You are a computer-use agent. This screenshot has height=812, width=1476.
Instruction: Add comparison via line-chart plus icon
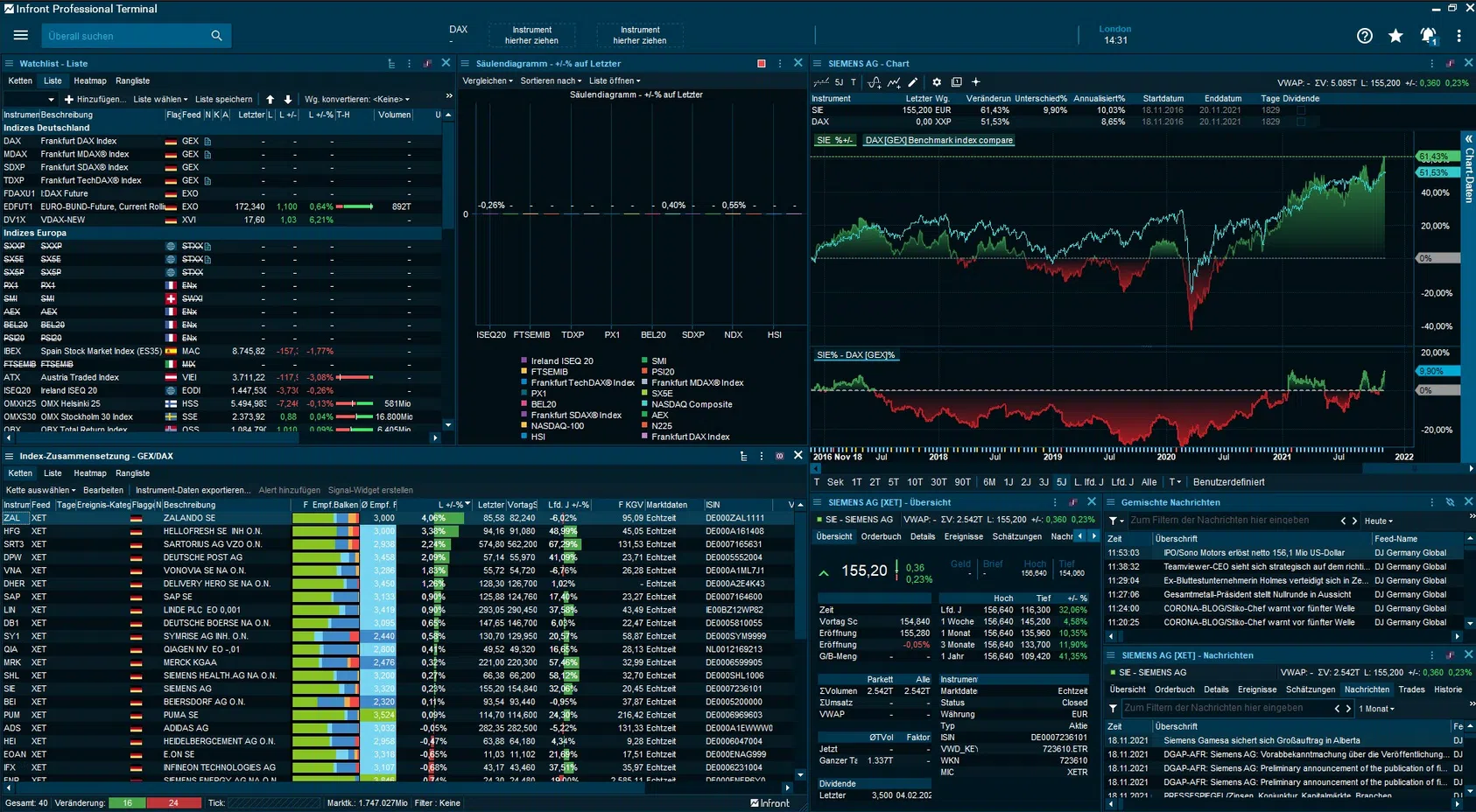click(x=894, y=82)
